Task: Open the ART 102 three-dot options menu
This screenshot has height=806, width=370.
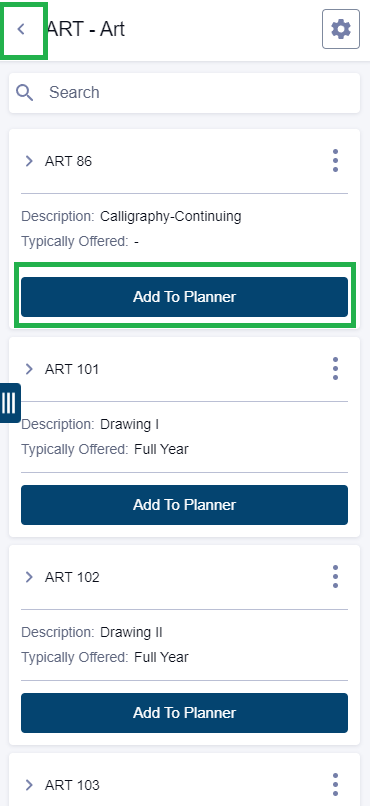Action: pyautogui.click(x=335, y=577)
